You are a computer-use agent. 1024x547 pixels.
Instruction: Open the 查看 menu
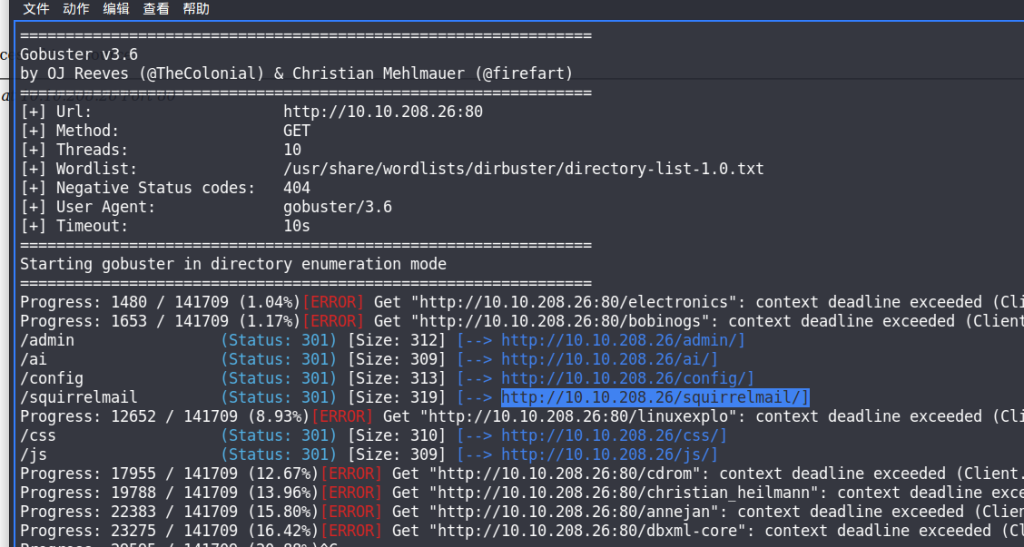click(156, 8)
